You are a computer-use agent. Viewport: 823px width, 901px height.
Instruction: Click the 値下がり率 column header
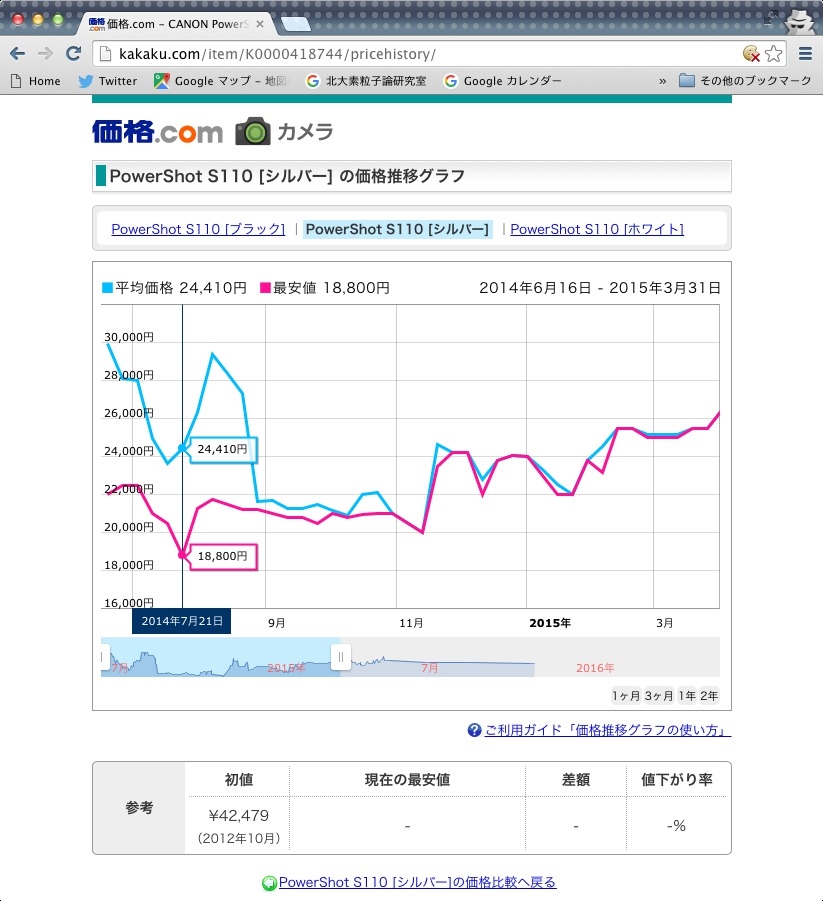(677, 780)
